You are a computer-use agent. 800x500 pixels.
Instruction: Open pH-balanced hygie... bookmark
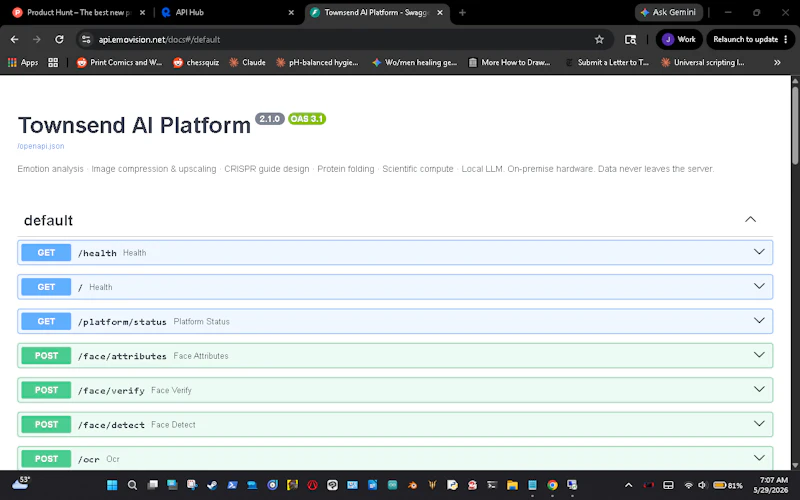[x=317, y=62]
